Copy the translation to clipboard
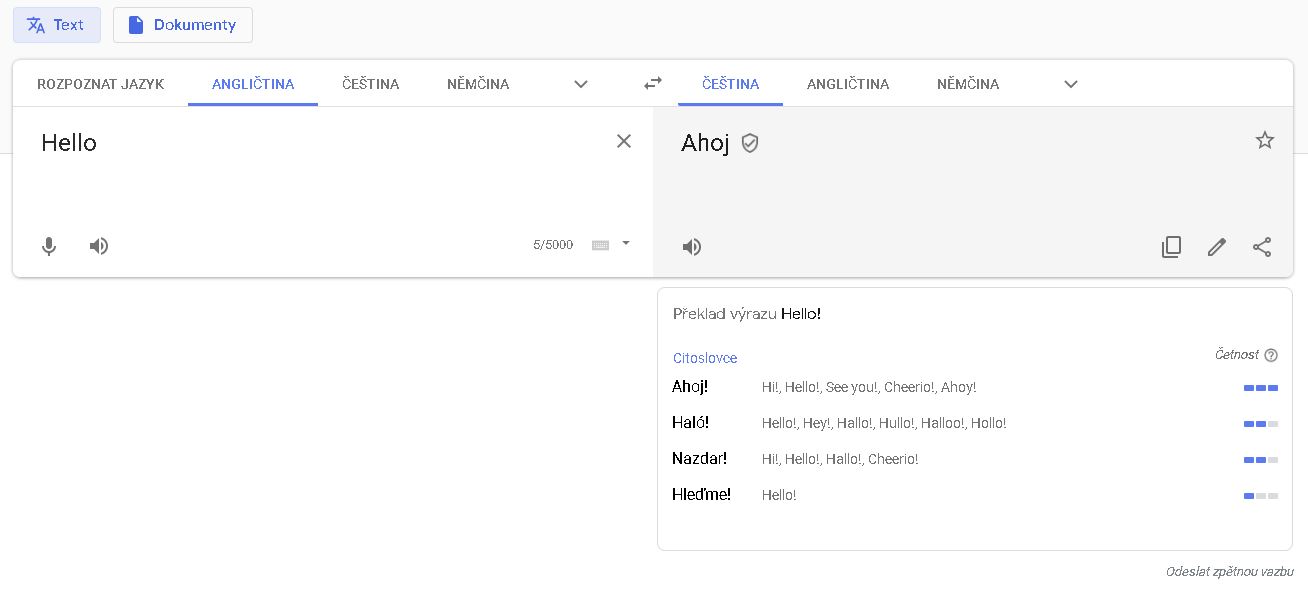 1171,247
